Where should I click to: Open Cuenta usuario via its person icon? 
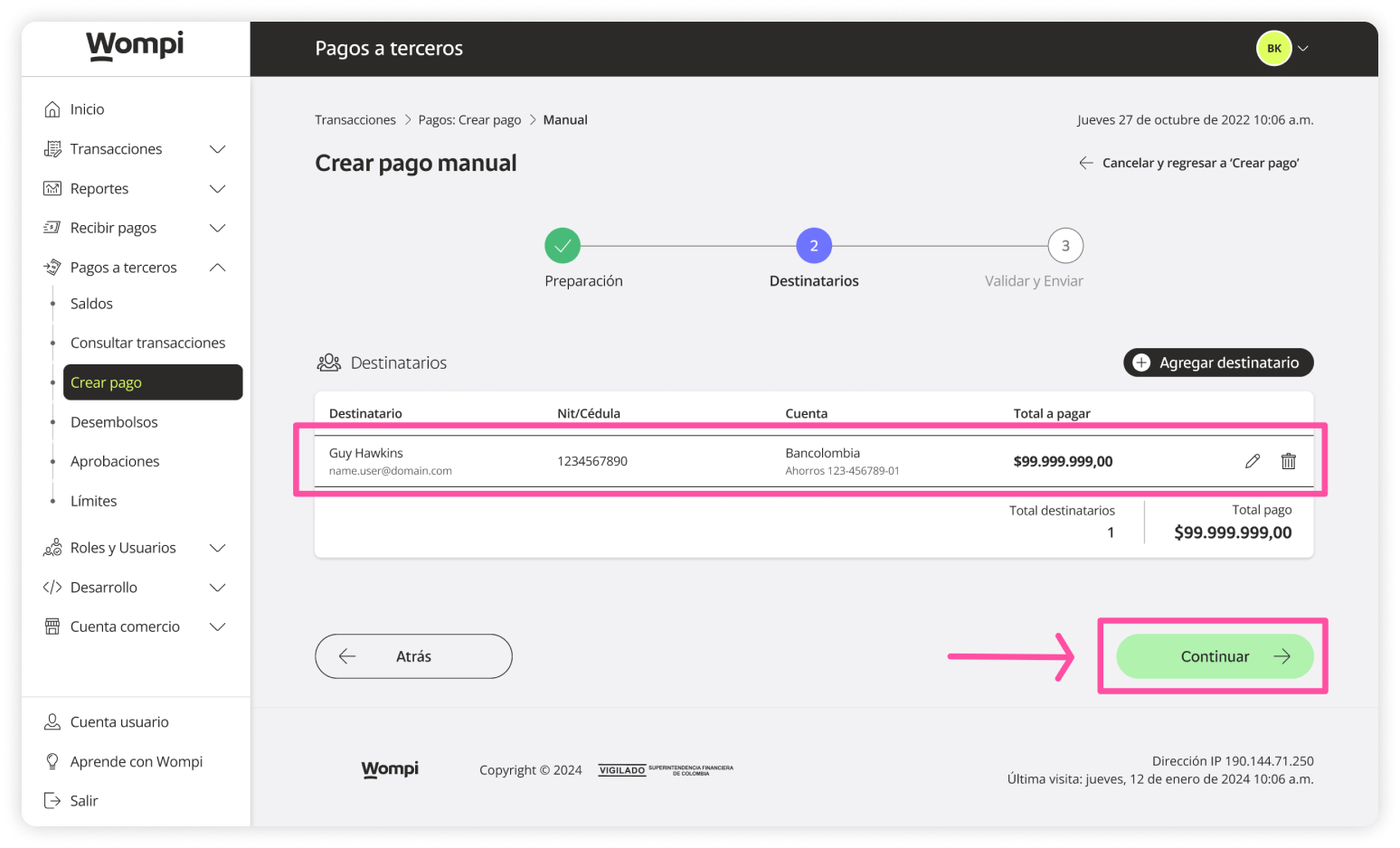click(x=52, y=721)
